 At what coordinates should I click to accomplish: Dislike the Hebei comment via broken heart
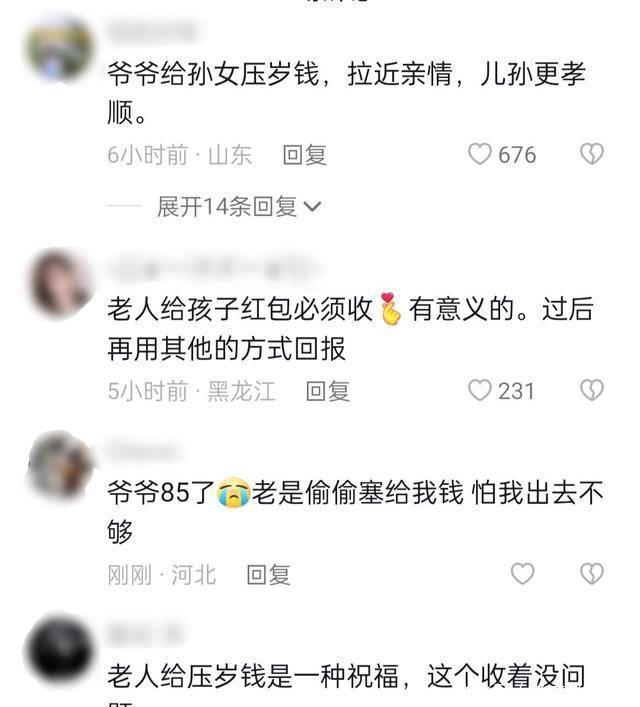592,574
